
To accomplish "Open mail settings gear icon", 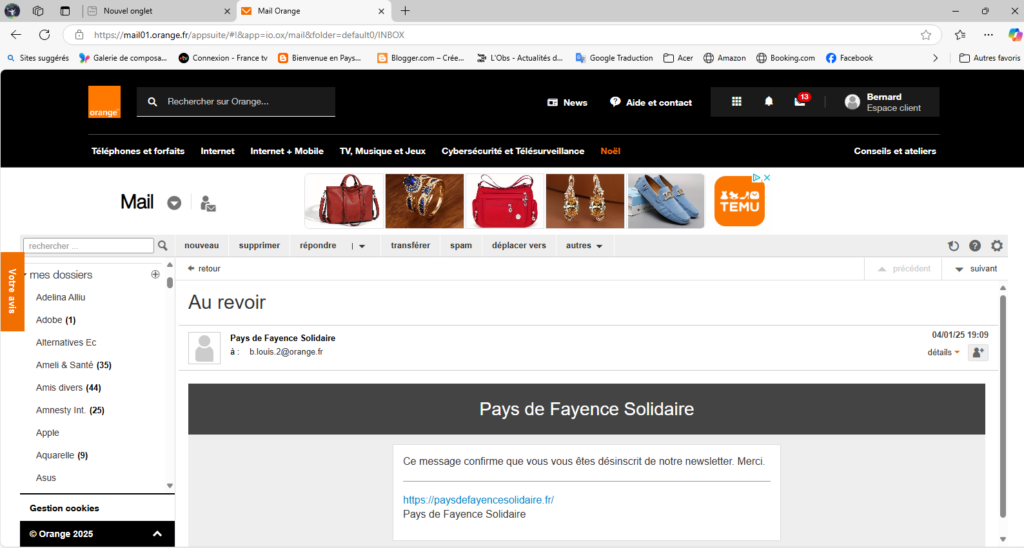I will (996, 246).
